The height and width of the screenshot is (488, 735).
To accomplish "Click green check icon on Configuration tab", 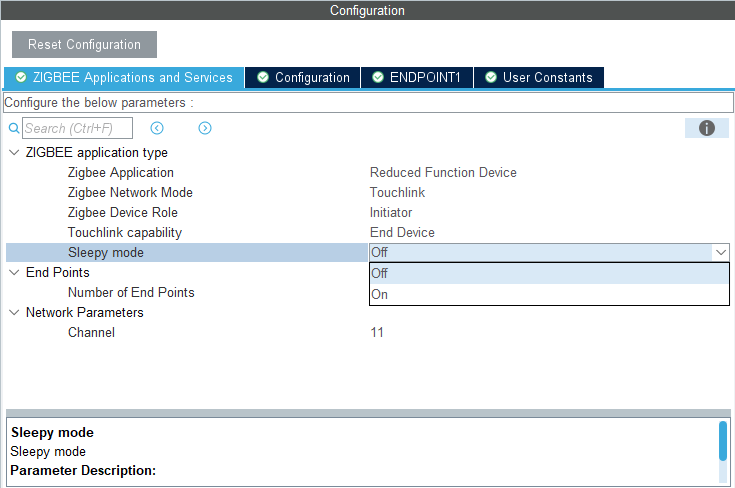I will pos(263,77).
